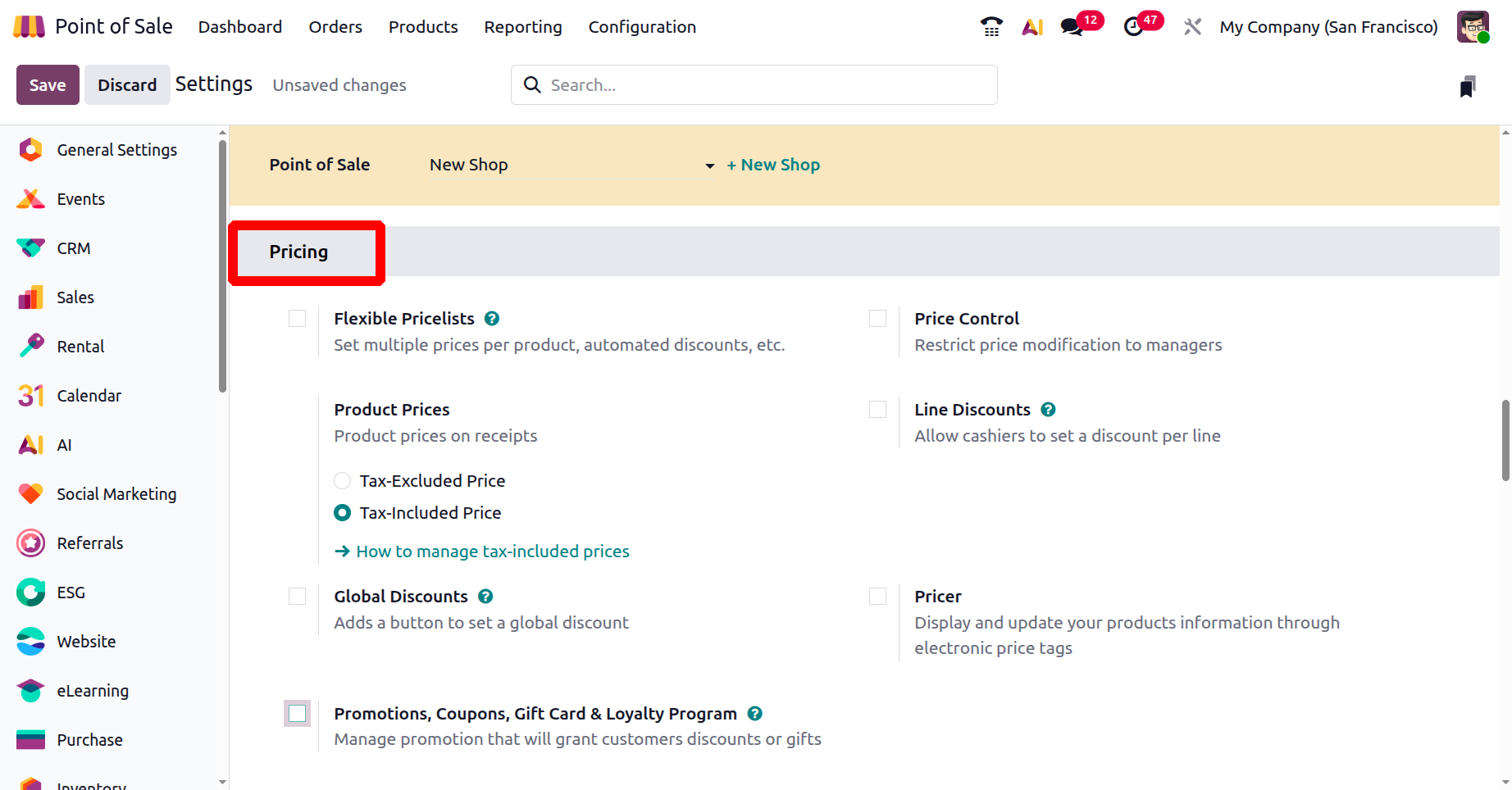1512x790 pixels.
Task: Click the Flexible Pricelists help icon
Action: click(x=492, y=319)
